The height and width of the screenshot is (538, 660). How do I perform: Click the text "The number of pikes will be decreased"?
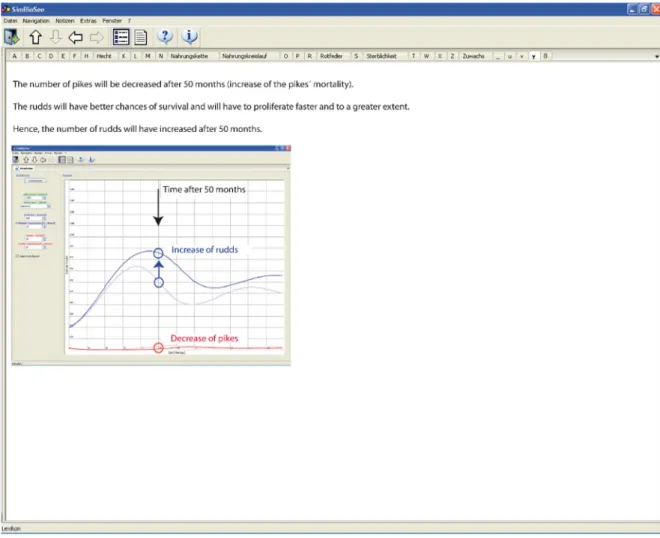[88, 84]
